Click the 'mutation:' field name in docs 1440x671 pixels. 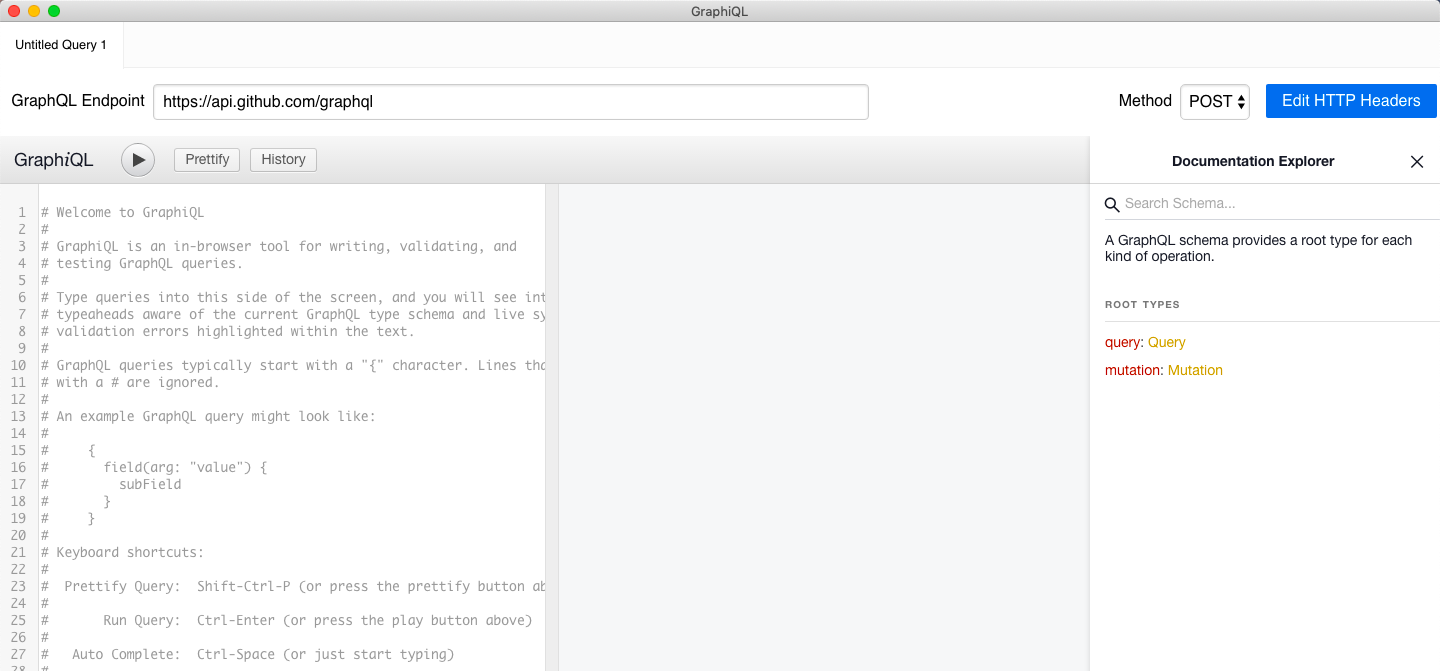click(1134, 370)
